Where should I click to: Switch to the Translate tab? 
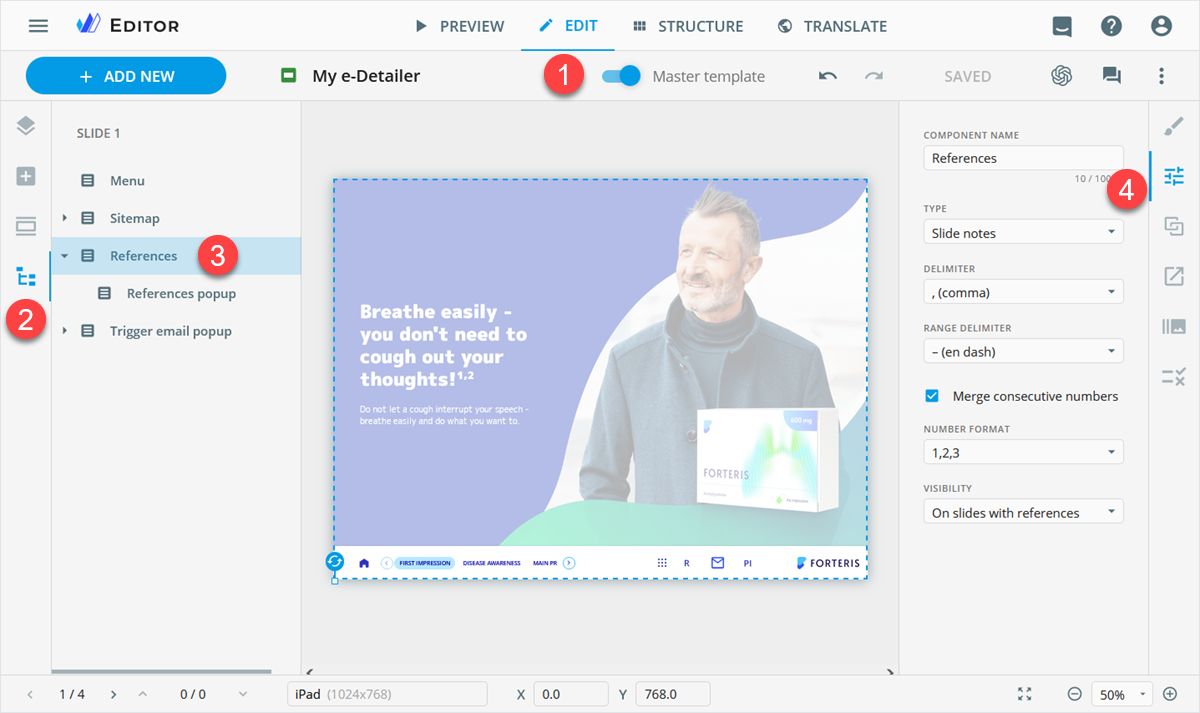(832, 26)
